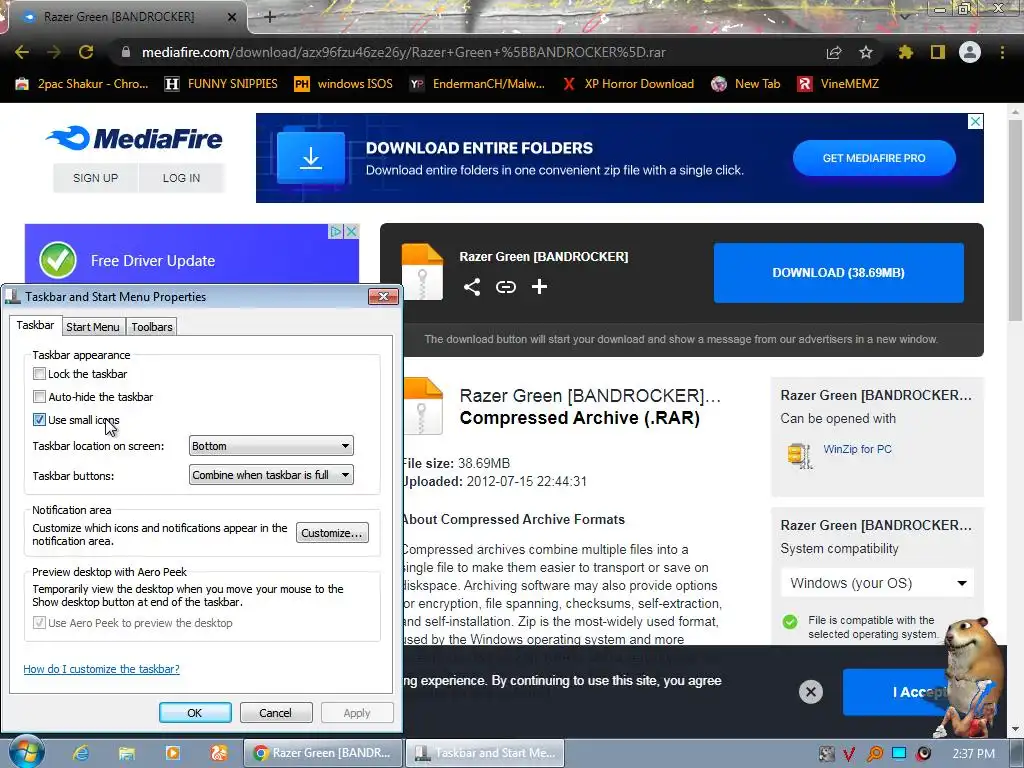Click the Taskbar and Start Me... taskbar button
This screenshot has height=768, width=1024.
(485, 753)
